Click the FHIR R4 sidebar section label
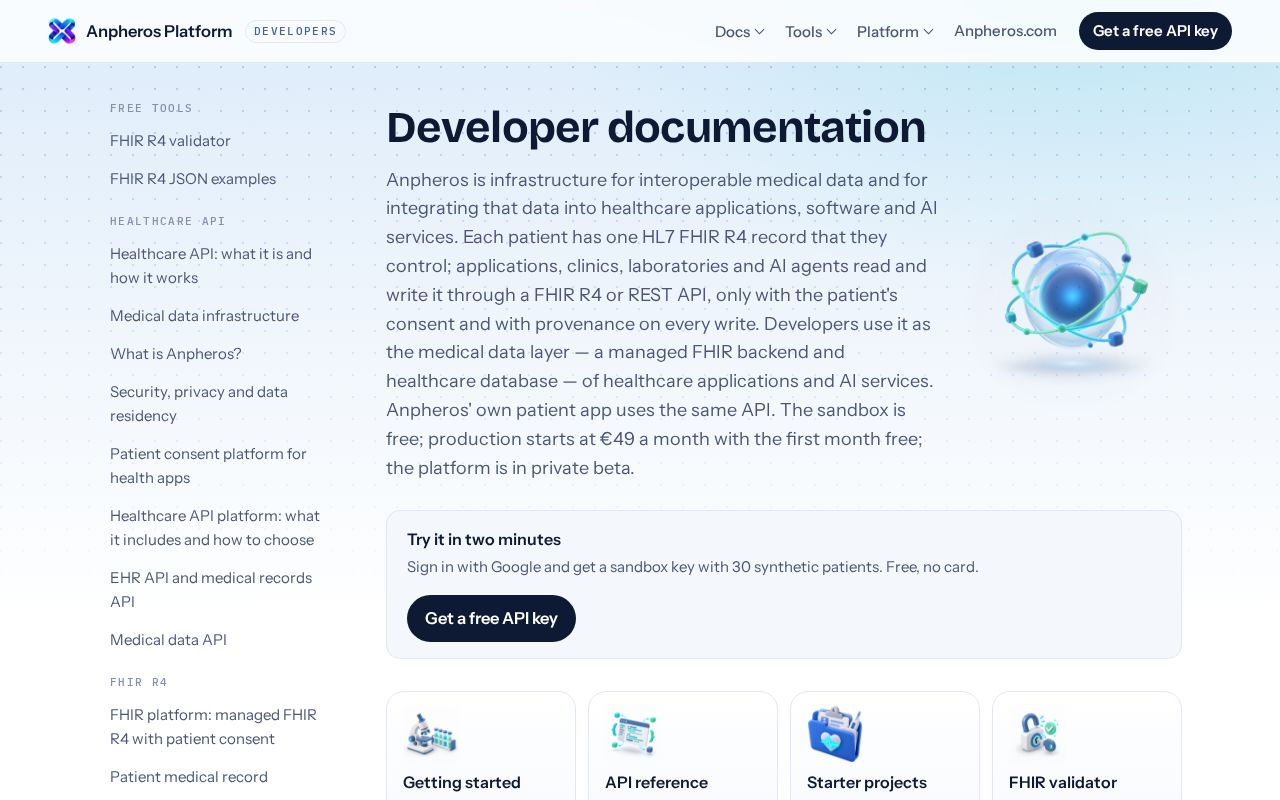1280x800 pixels. coord(139,682)
